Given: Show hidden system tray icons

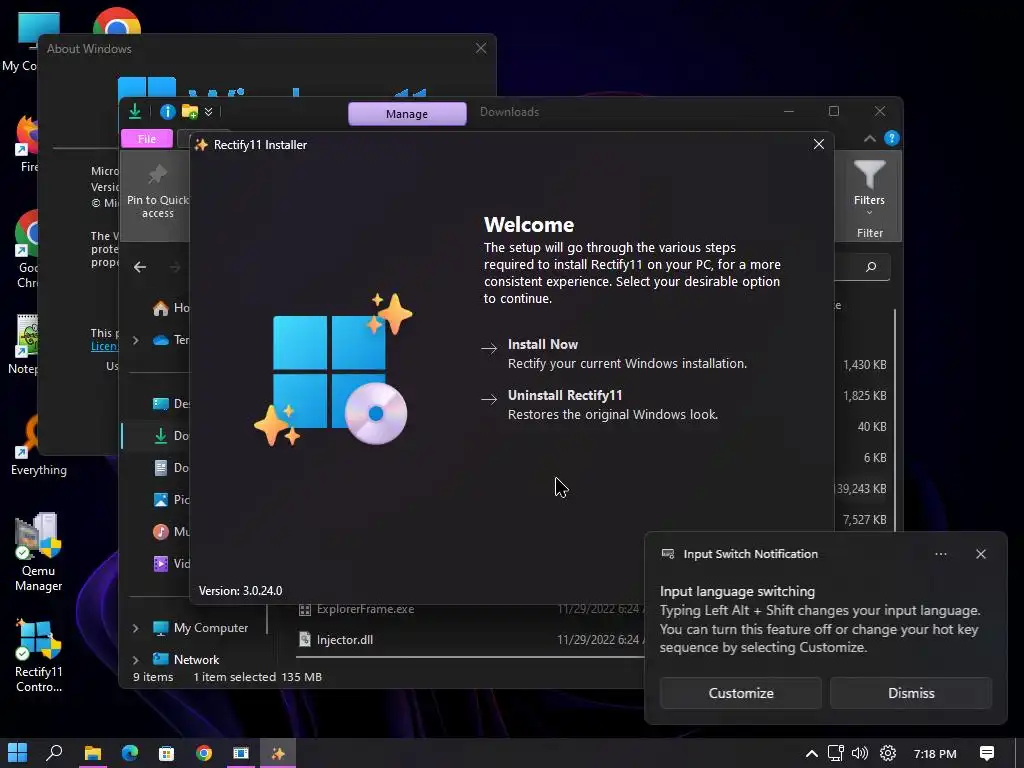Looking at the screenshot, I should 811,754.
